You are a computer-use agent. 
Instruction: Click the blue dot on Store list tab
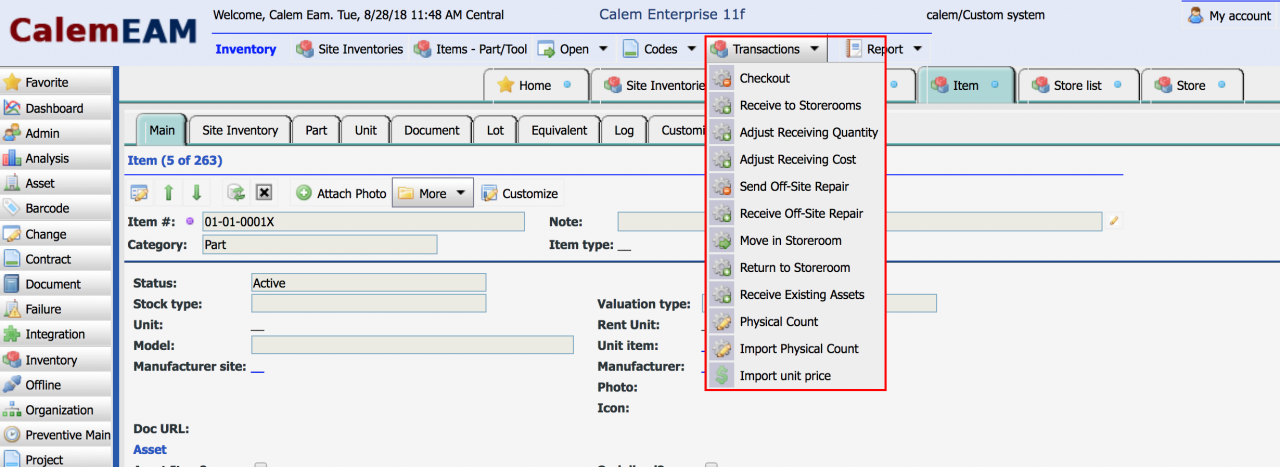pos(1117,84)
